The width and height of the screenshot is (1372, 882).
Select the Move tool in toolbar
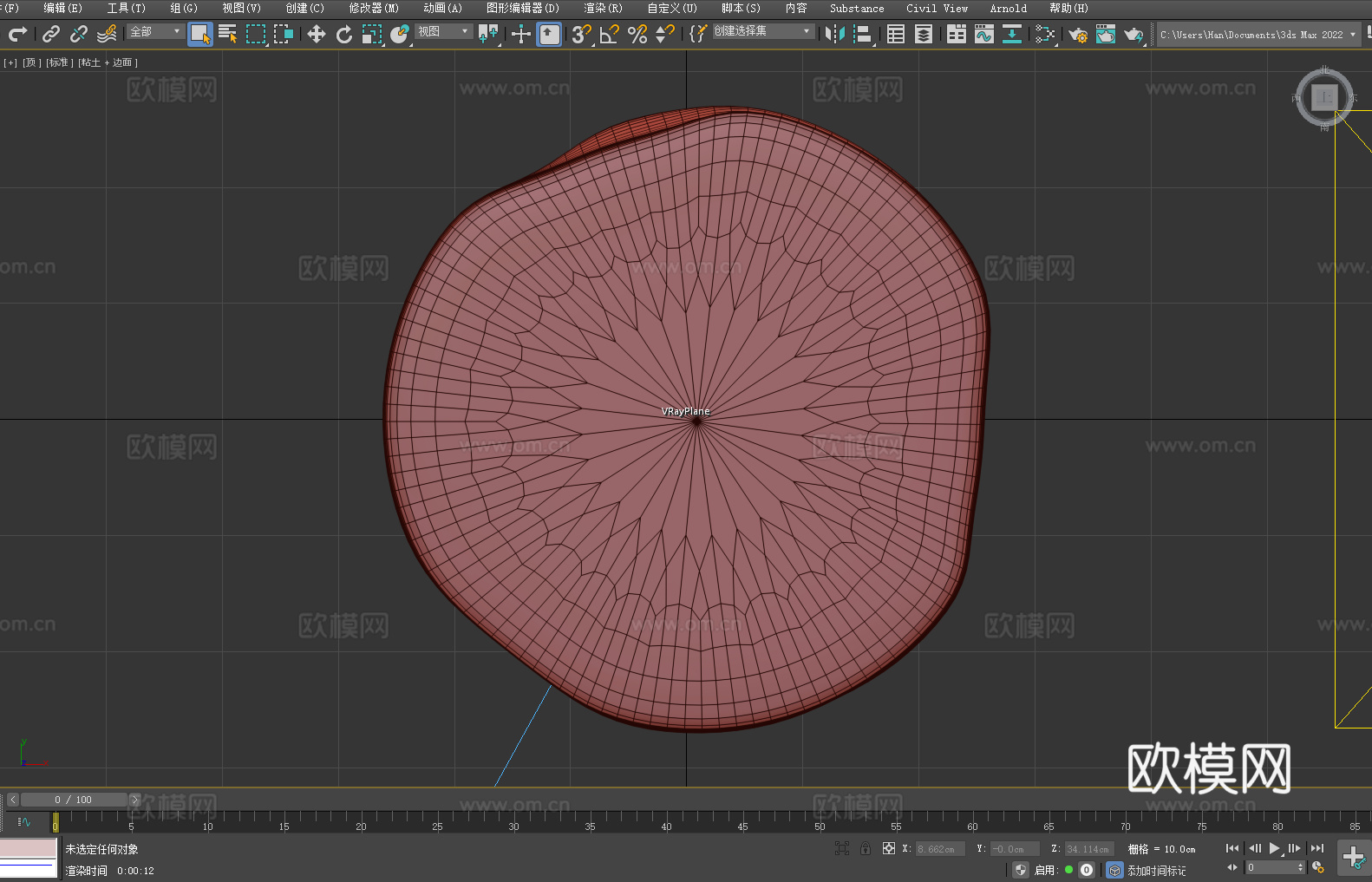[317, 34]
